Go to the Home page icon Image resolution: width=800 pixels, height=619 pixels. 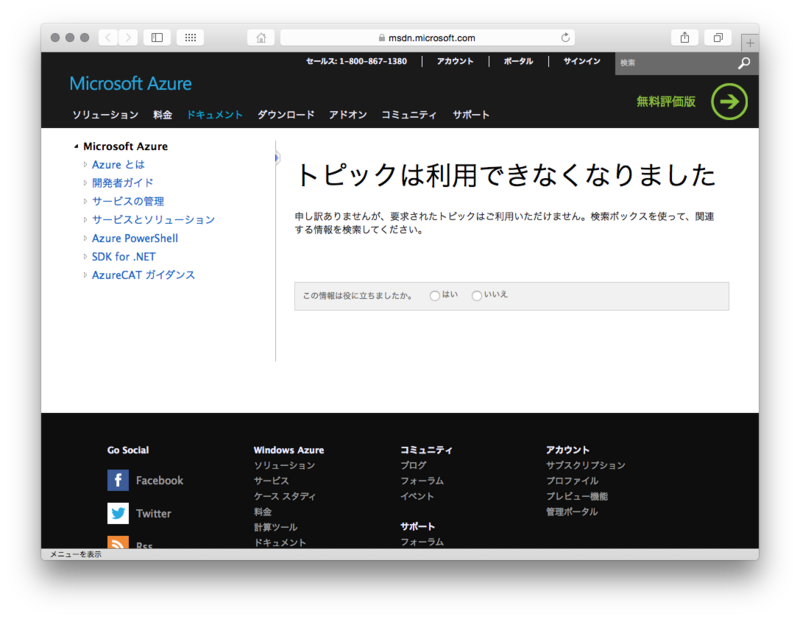coord(261,37)
